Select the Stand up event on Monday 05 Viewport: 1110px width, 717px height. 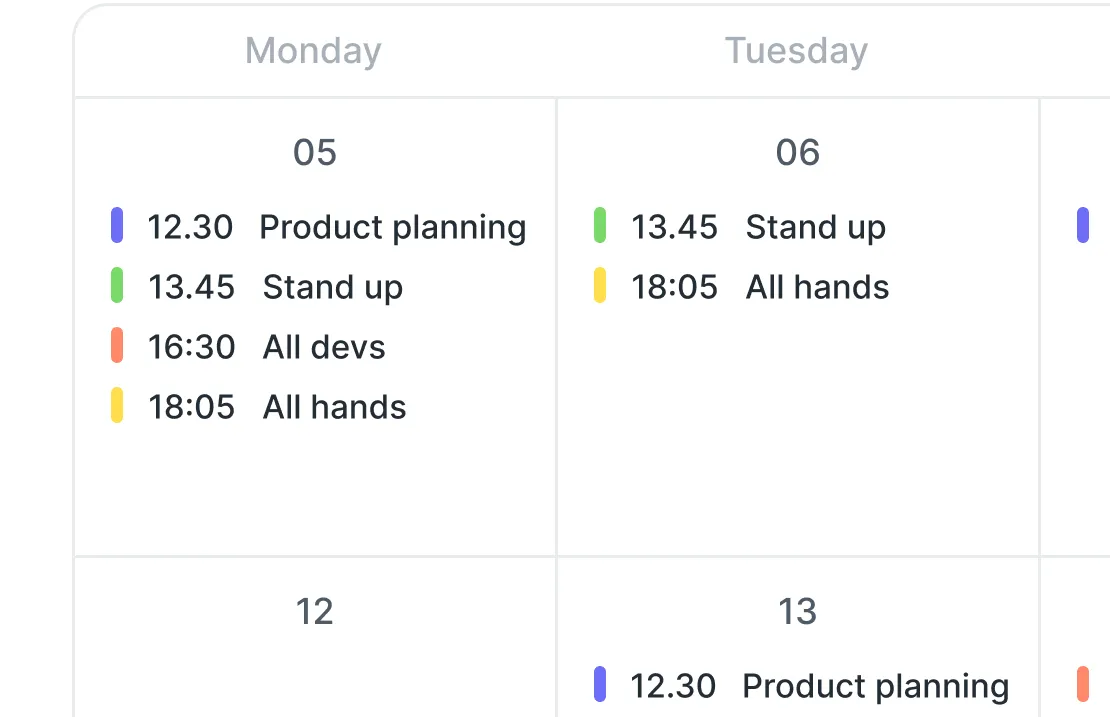click(x=257, y=287)
